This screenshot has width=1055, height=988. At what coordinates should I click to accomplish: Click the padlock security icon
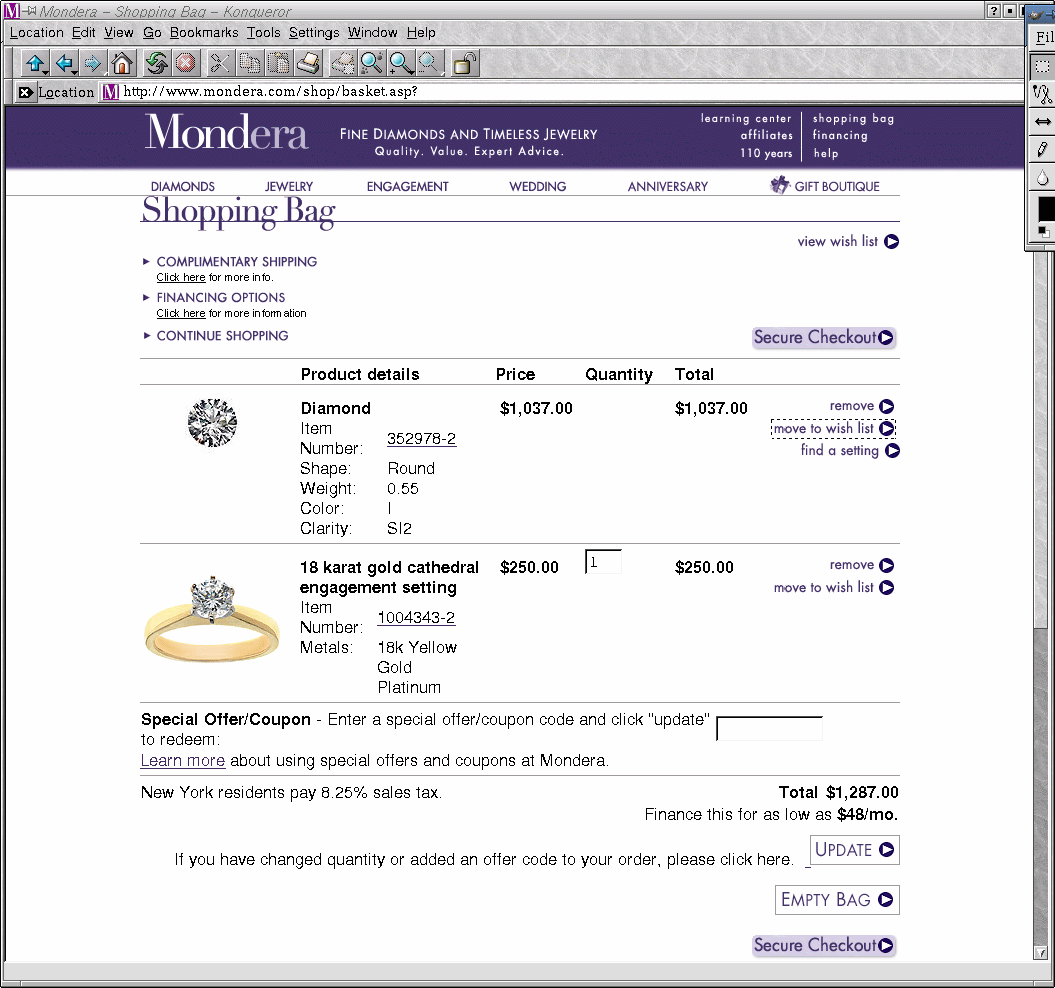[x=464, y=64]
